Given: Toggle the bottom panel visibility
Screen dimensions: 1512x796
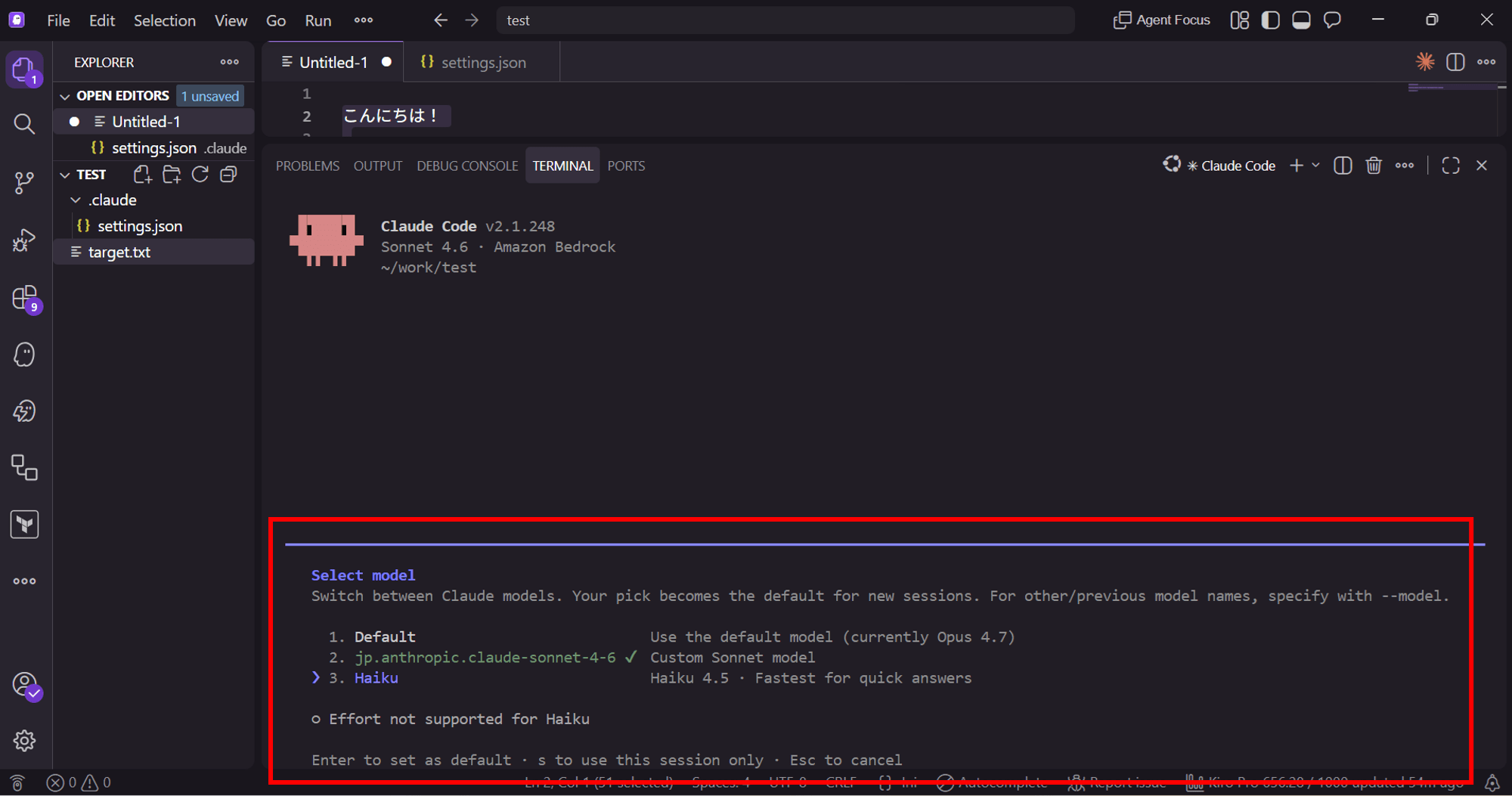Looking at the screenshot, I should point(1301,20).
